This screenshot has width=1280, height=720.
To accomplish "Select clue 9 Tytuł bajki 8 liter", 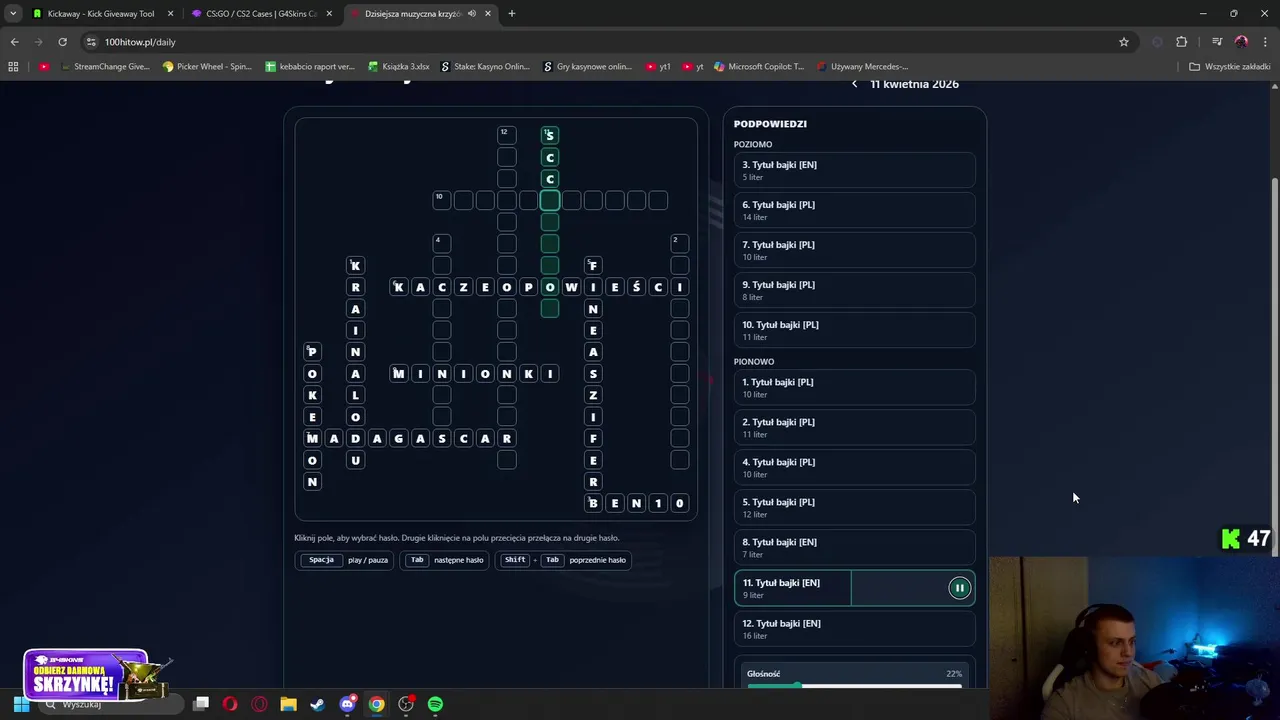I will (x=854, y=290).
